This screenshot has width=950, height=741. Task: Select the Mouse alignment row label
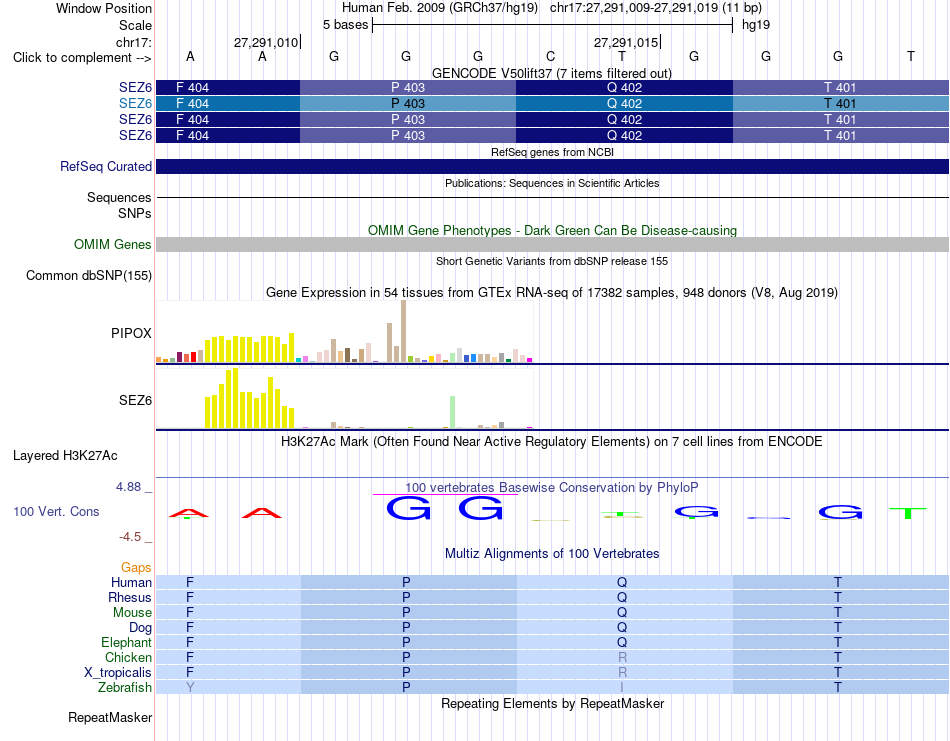click(132, 613)
